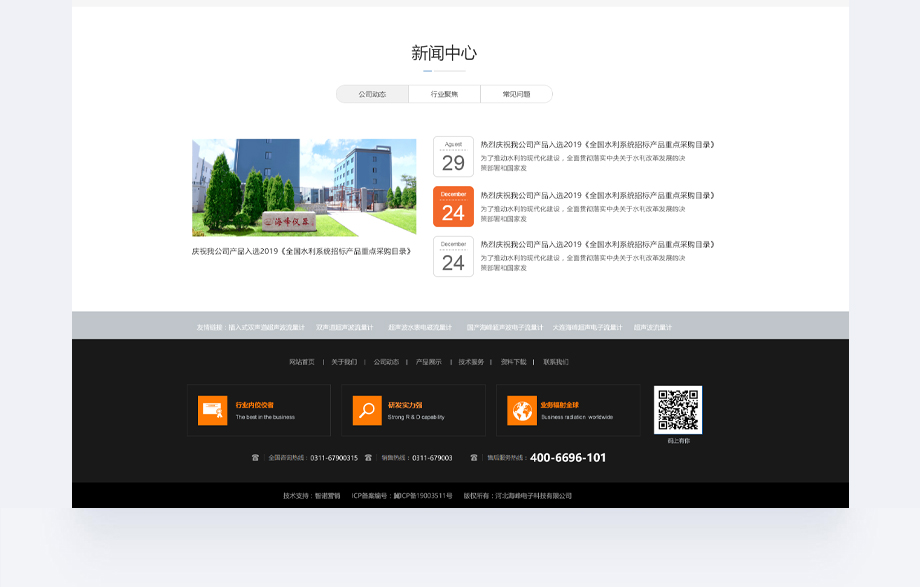Switch to the 行业聚焦 tab
920x587 pixels.
click(x=444, y=94)
